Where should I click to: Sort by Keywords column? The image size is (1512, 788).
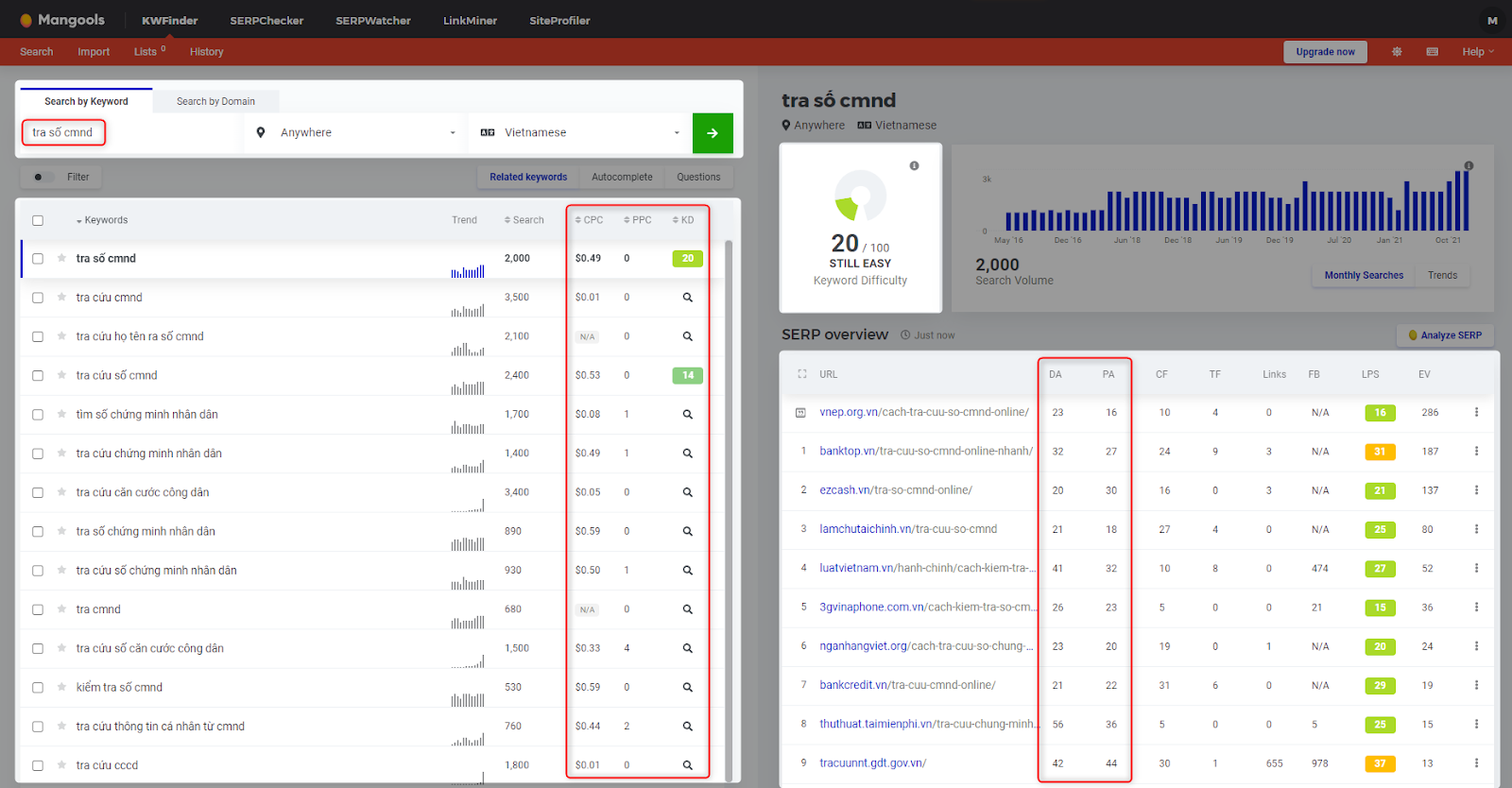pos(102,220)
